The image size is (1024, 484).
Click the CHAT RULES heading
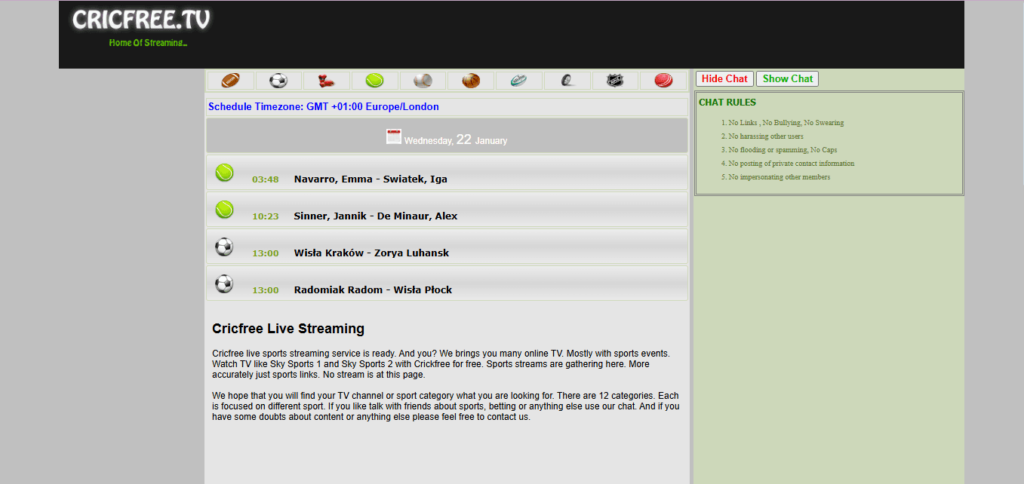coord(728,103)
